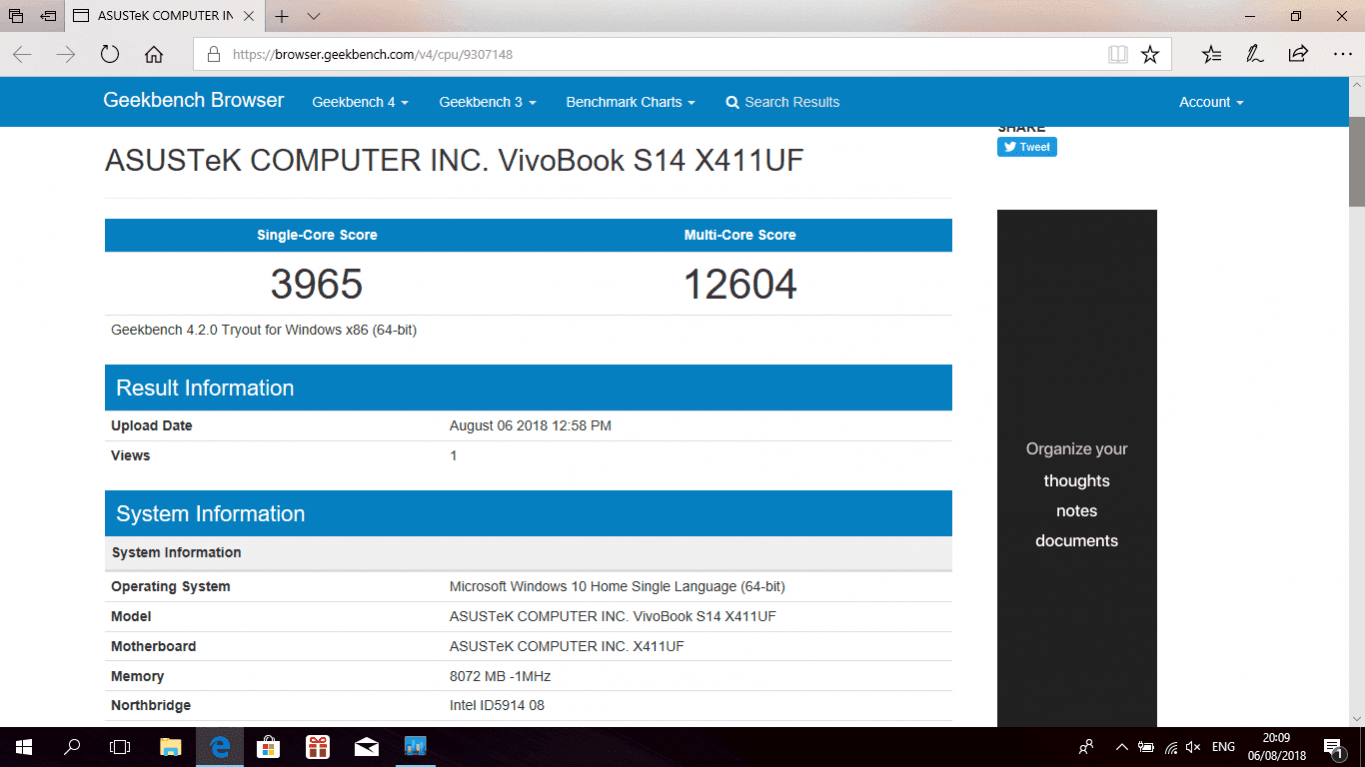The image size is (1365, 767).
Task: Click the Search Results link
Action: [x=782, y=102]
